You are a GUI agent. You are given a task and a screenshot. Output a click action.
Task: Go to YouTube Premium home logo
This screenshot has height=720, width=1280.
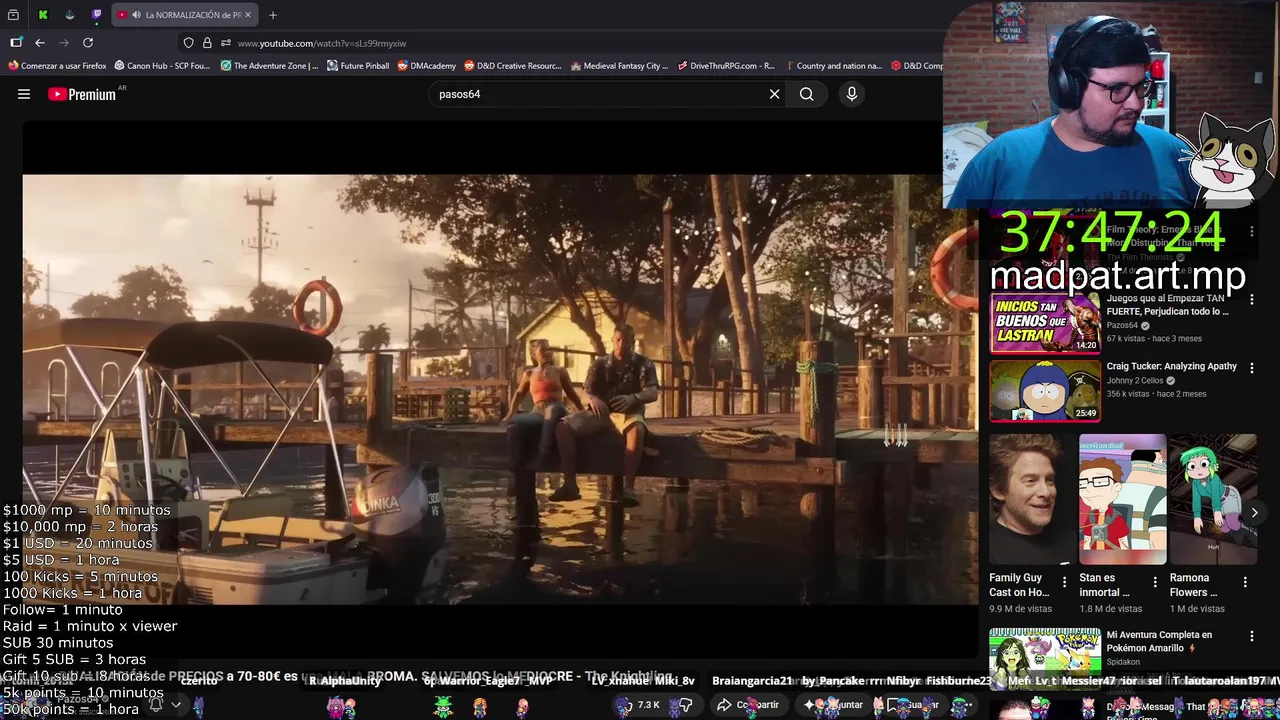tap(82, 94)
